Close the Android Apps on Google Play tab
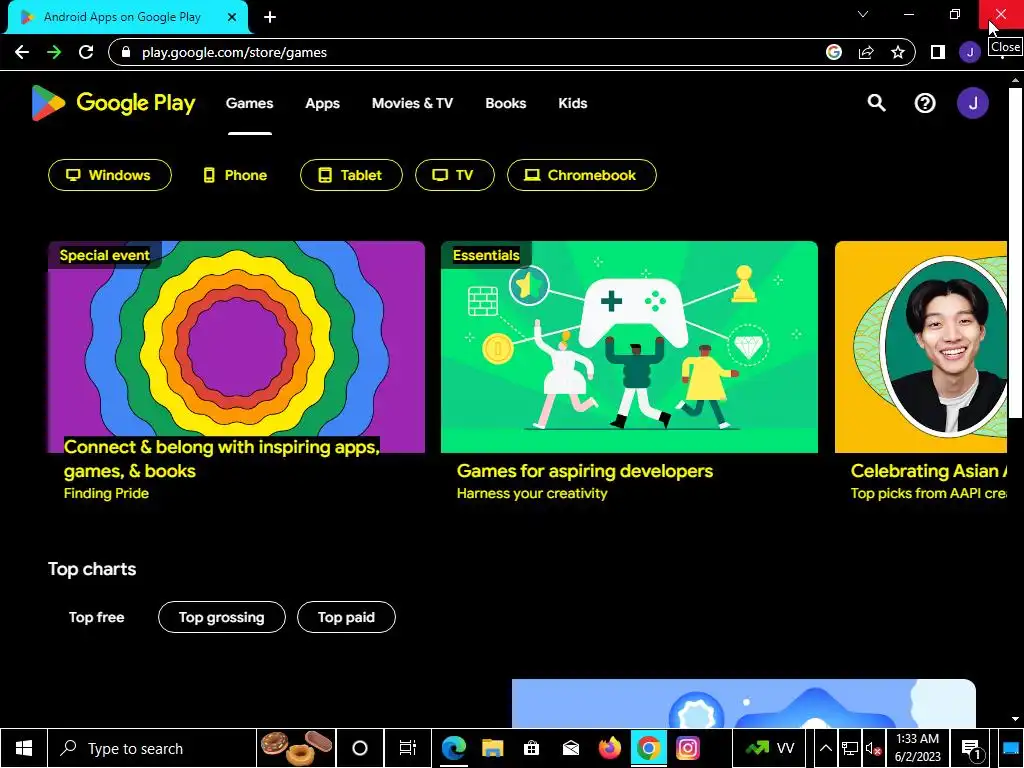The image size is (1024, 768). click(232, 17)
